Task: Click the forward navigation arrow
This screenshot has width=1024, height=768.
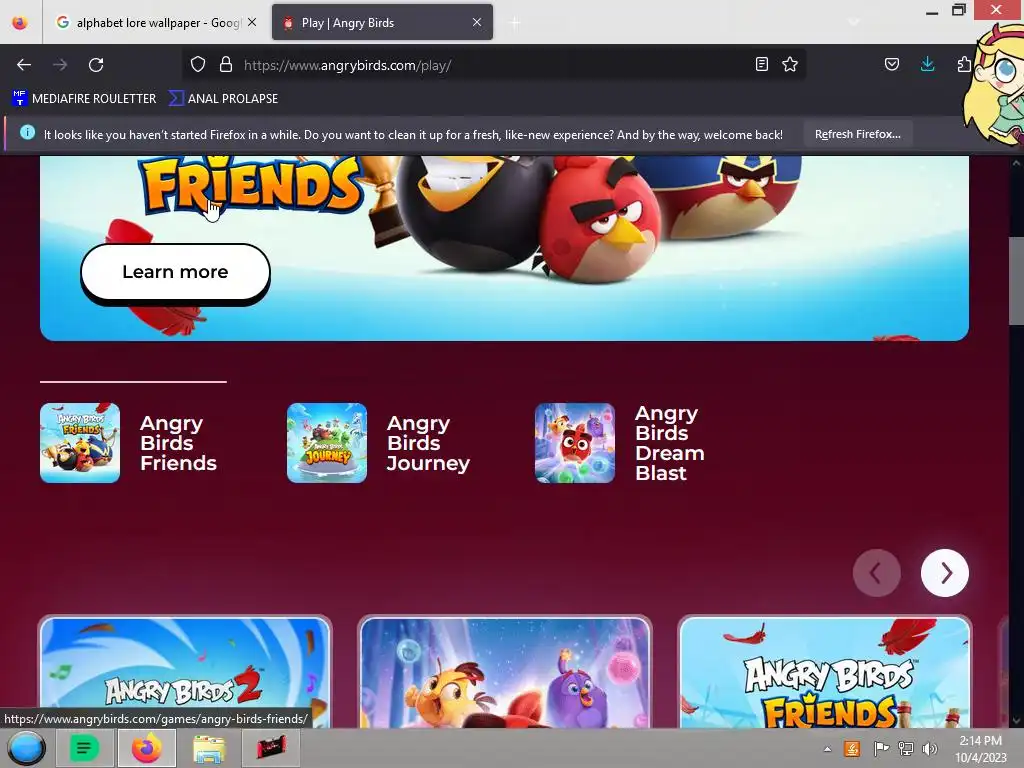Action: [60, 65]
